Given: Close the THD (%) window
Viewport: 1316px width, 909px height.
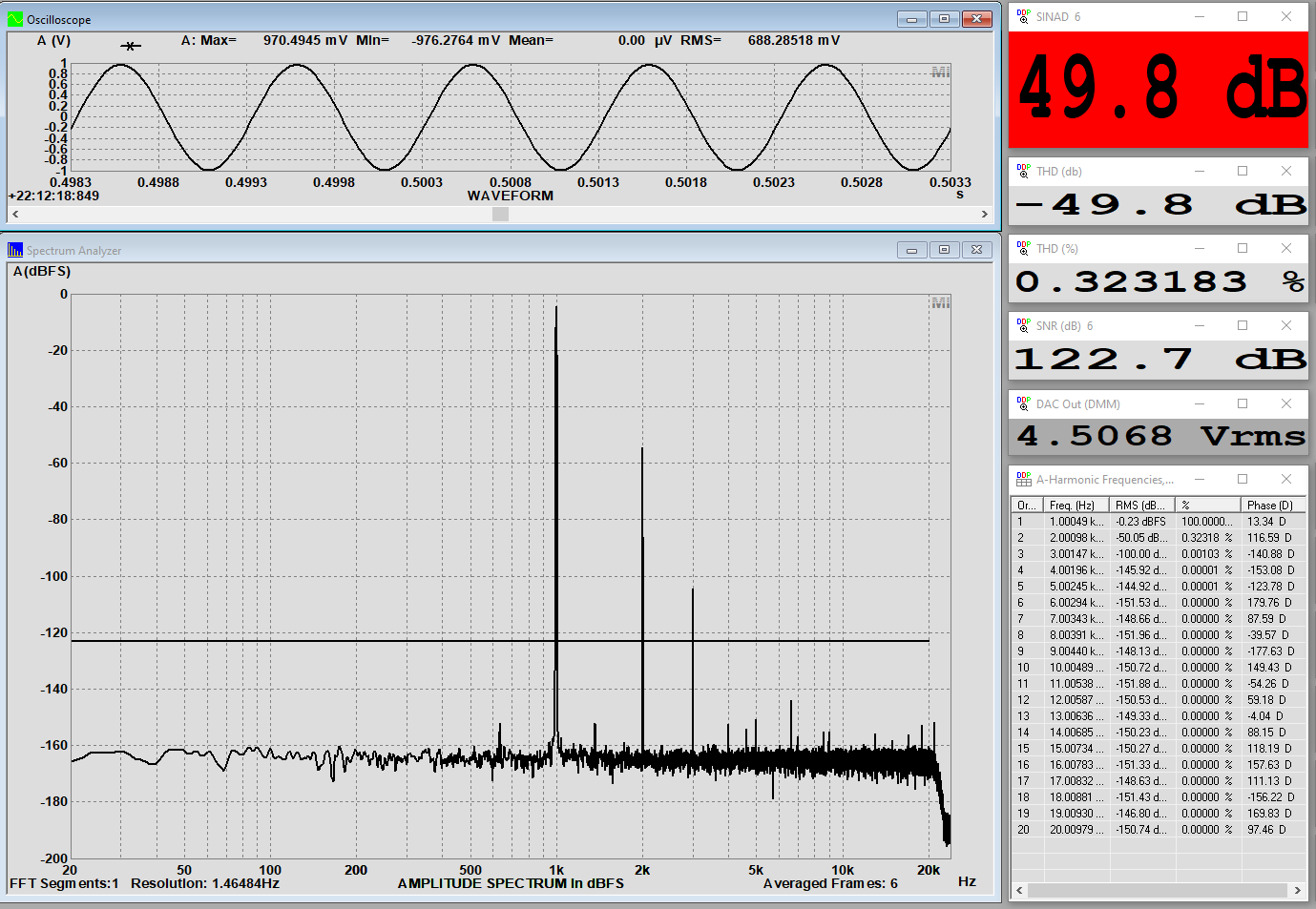Looking at the screenshot, I should (x=1286, y=248).
